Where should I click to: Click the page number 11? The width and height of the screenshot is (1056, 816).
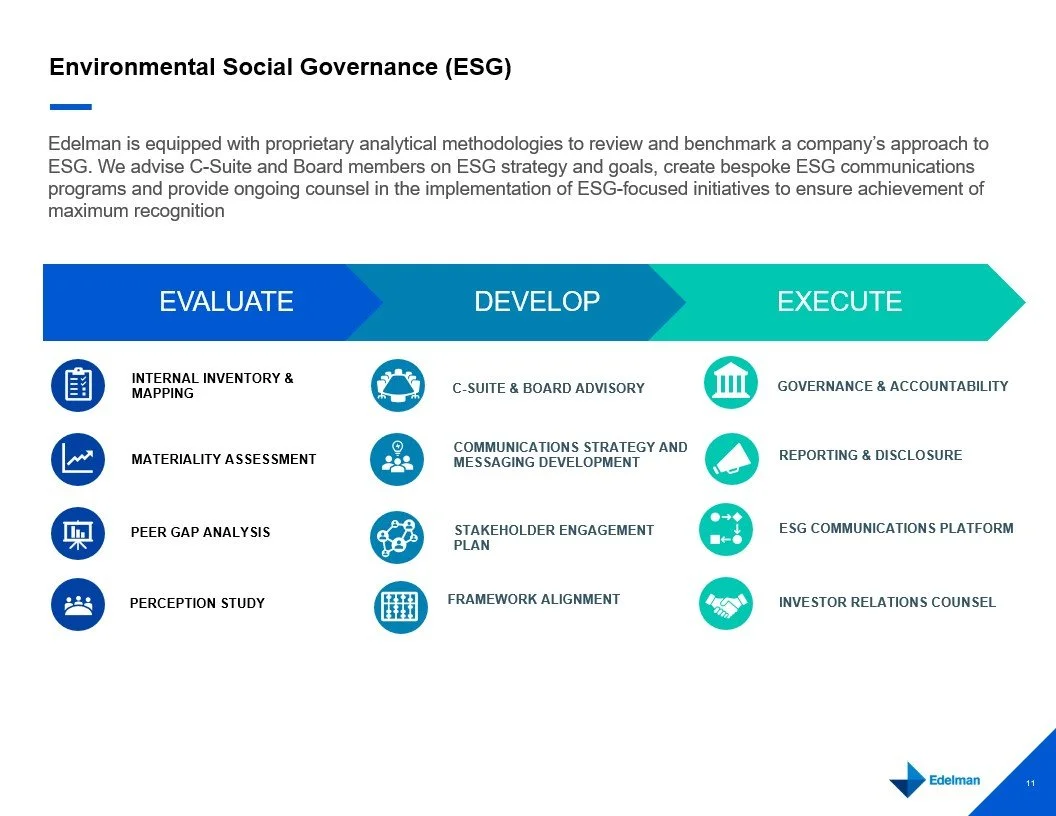tap(1030, 782)
